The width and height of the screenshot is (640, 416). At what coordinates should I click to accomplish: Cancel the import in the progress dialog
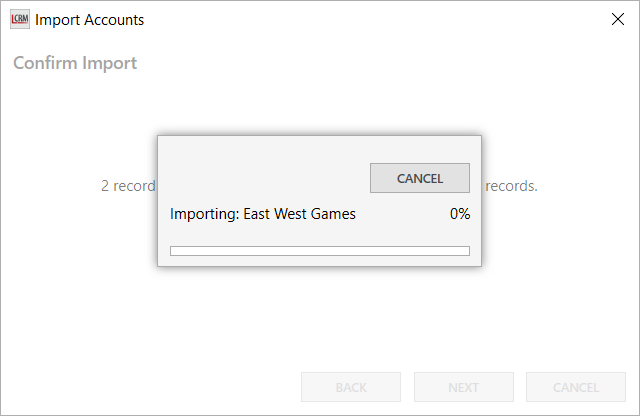coord(419,178)
